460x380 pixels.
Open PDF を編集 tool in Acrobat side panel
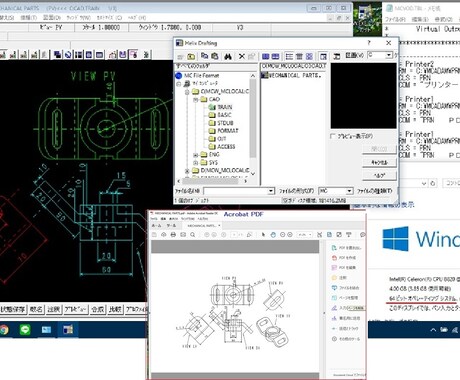(344, 268)
